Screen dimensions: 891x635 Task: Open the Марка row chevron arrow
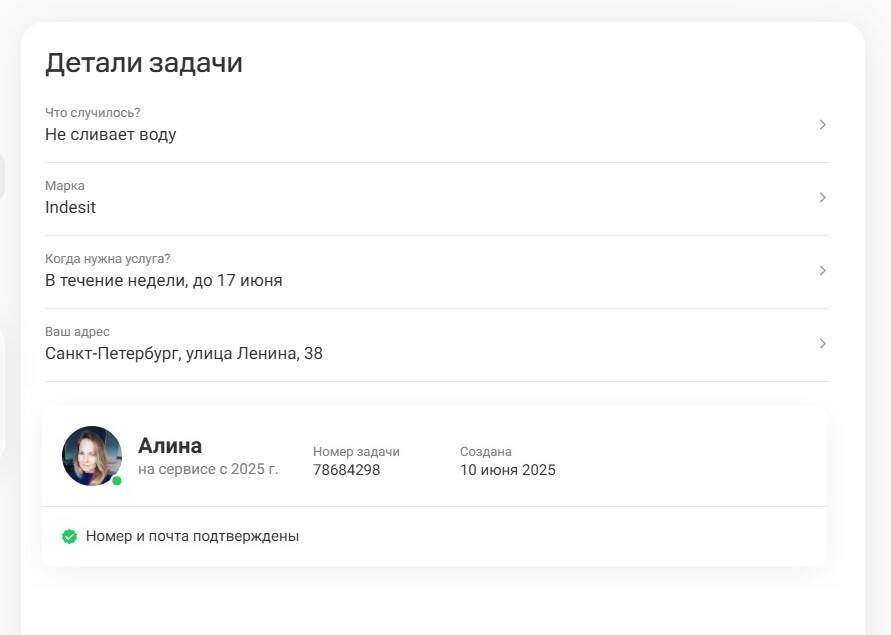coord(822,198)
